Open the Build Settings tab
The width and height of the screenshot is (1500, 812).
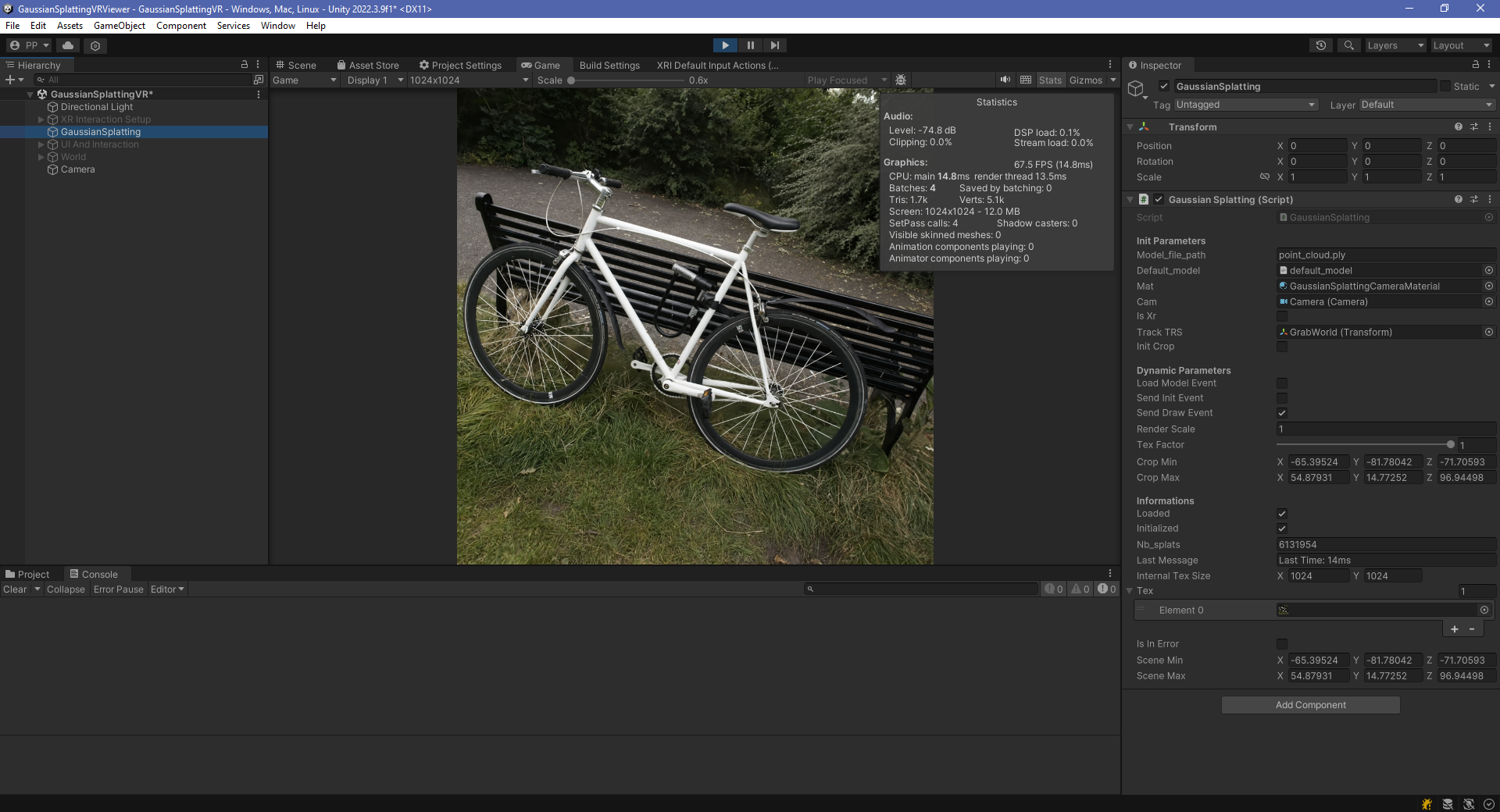[609, 65]
